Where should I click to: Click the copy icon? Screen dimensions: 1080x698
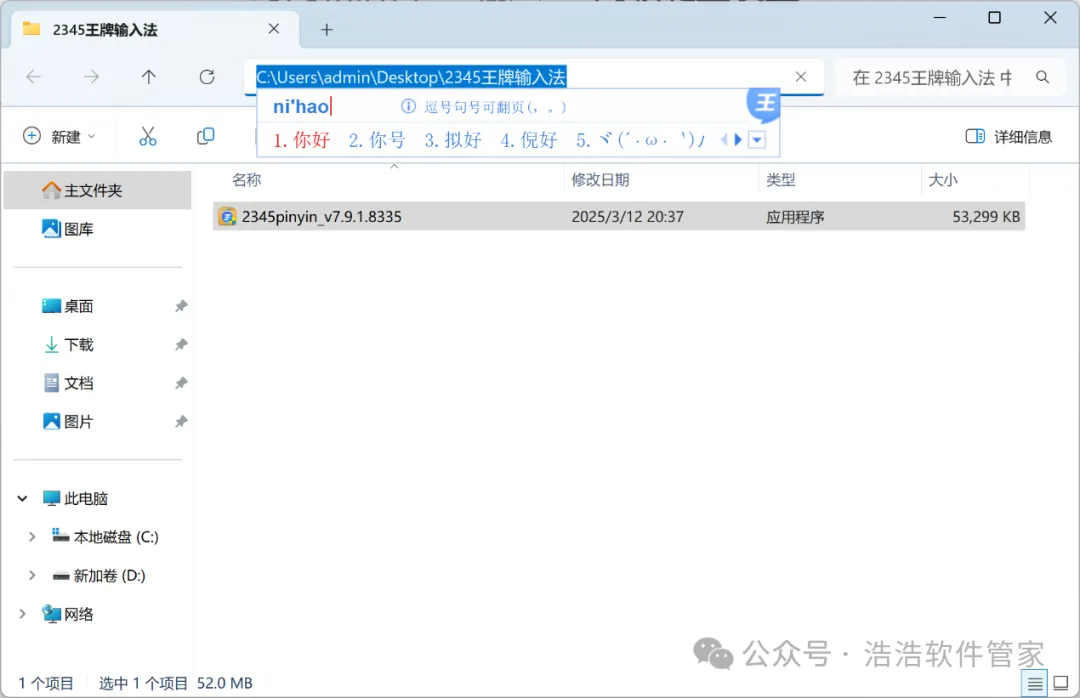click(x=205, y=136)
